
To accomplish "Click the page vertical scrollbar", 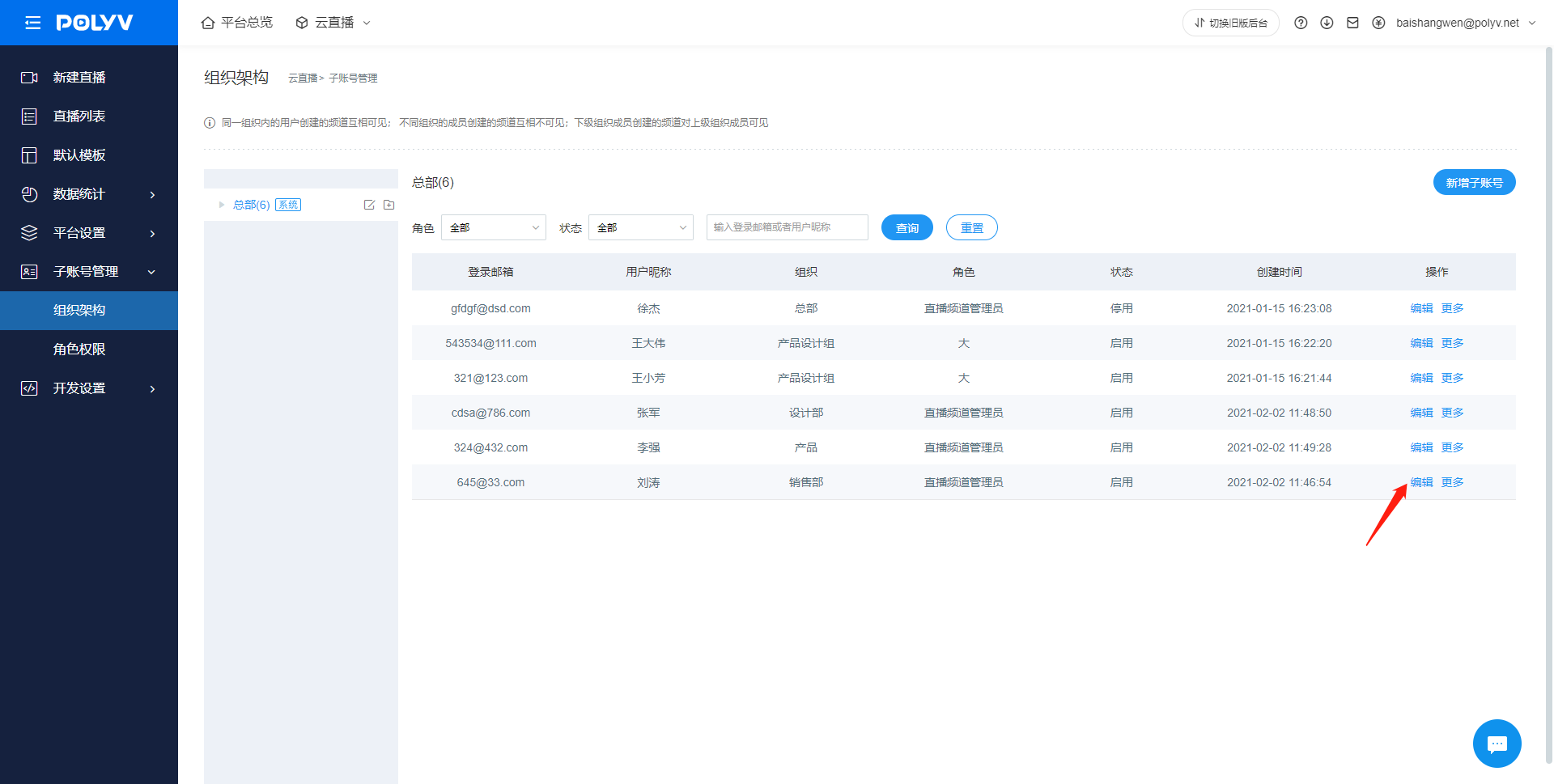I will click(1548, 405).
